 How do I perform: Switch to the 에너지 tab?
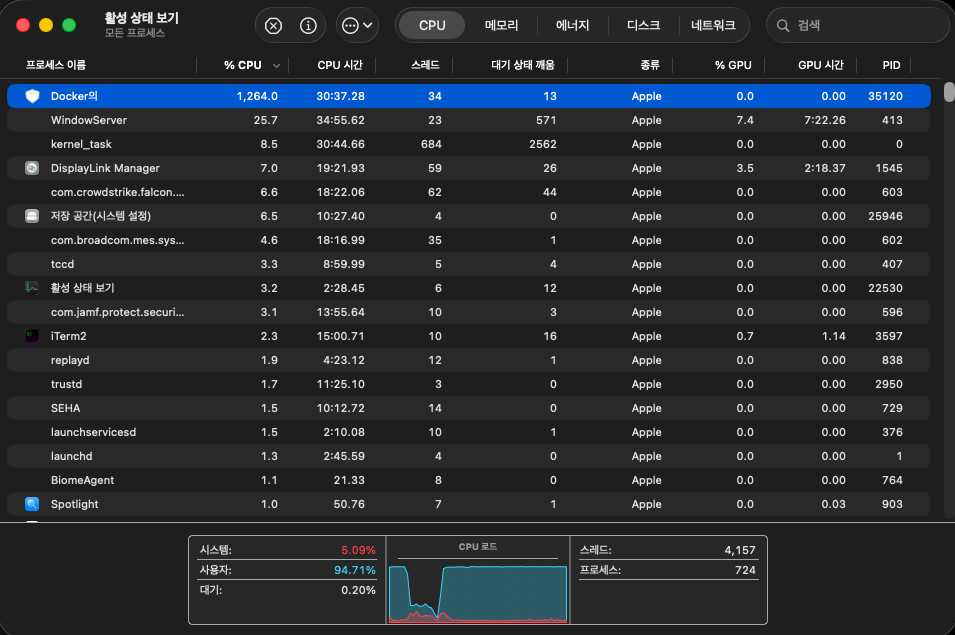click(573, 26)
